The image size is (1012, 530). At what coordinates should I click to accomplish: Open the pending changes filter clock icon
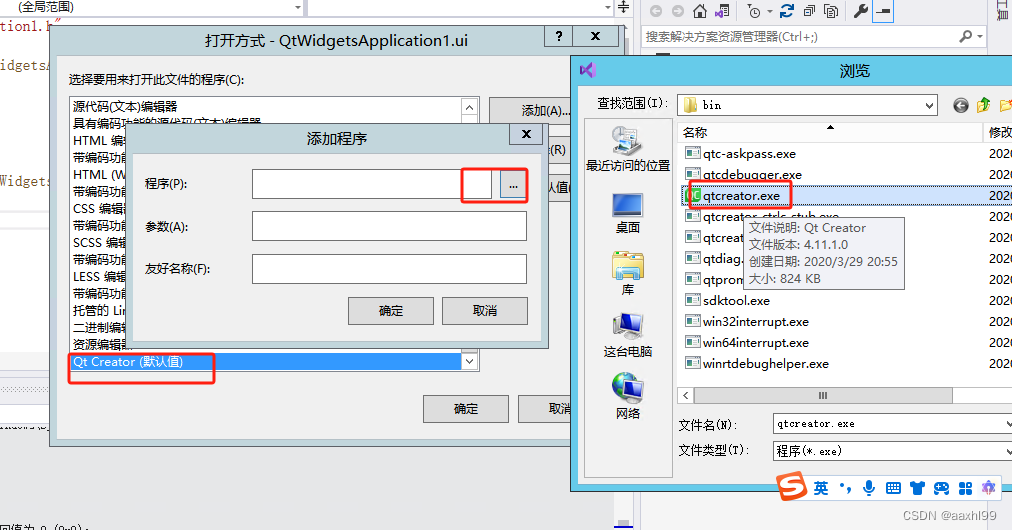tap(753, 11)
